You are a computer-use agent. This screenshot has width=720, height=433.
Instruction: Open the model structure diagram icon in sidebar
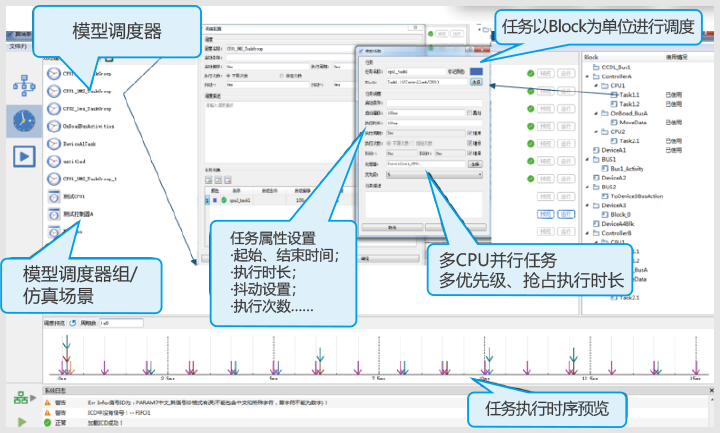(x=21, y=83)
